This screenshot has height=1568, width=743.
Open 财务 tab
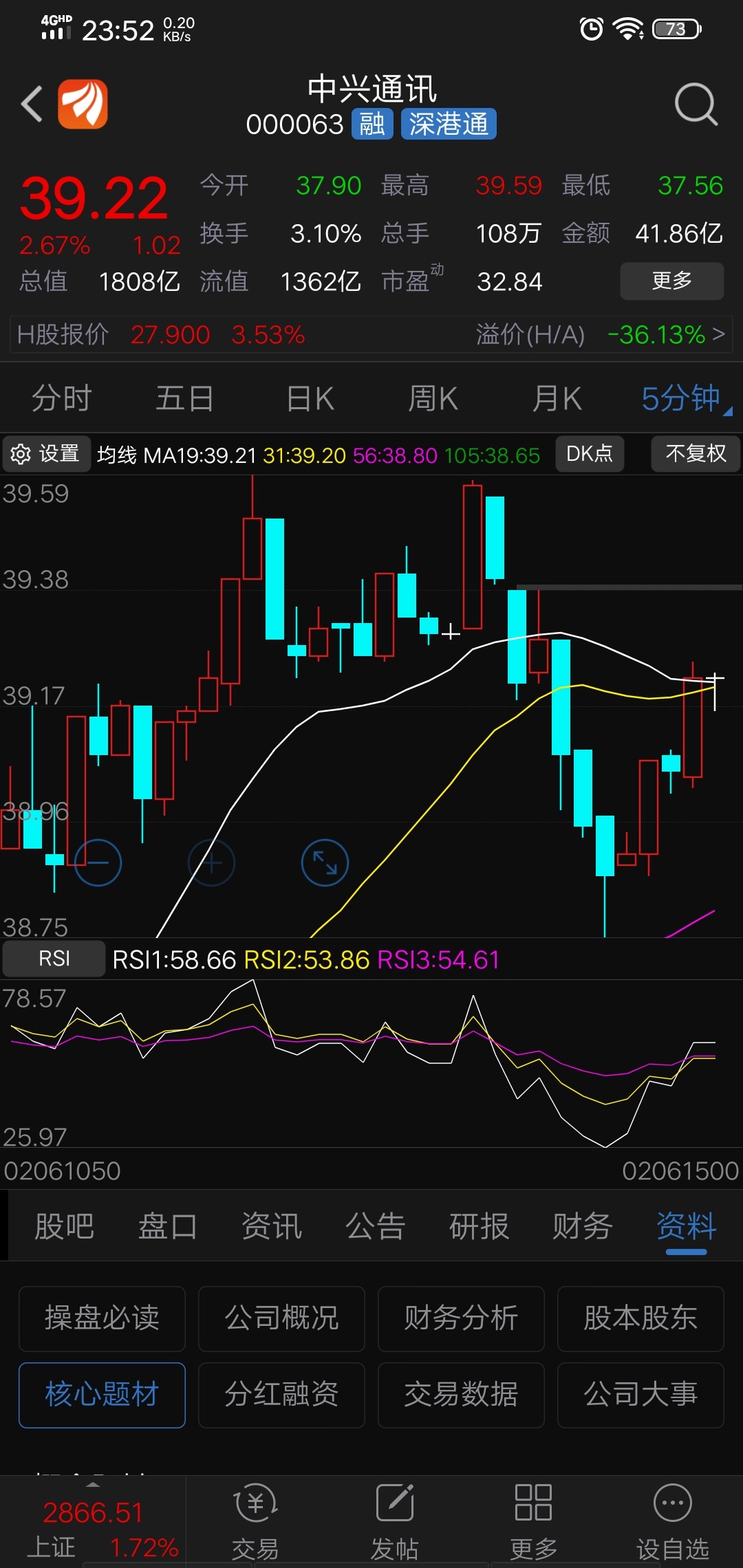tap(583, 1226)
